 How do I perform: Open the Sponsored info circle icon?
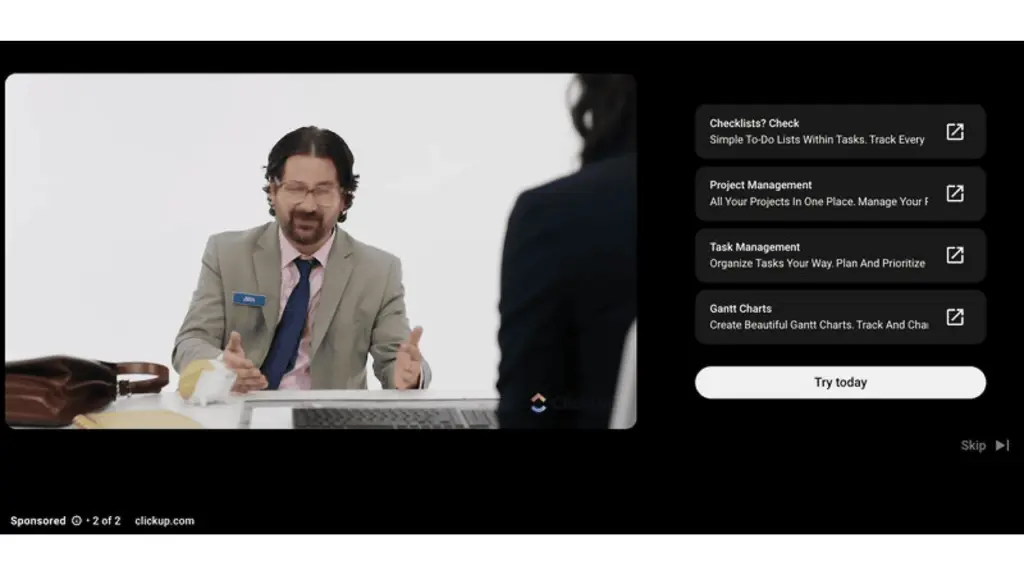[77, 521]
